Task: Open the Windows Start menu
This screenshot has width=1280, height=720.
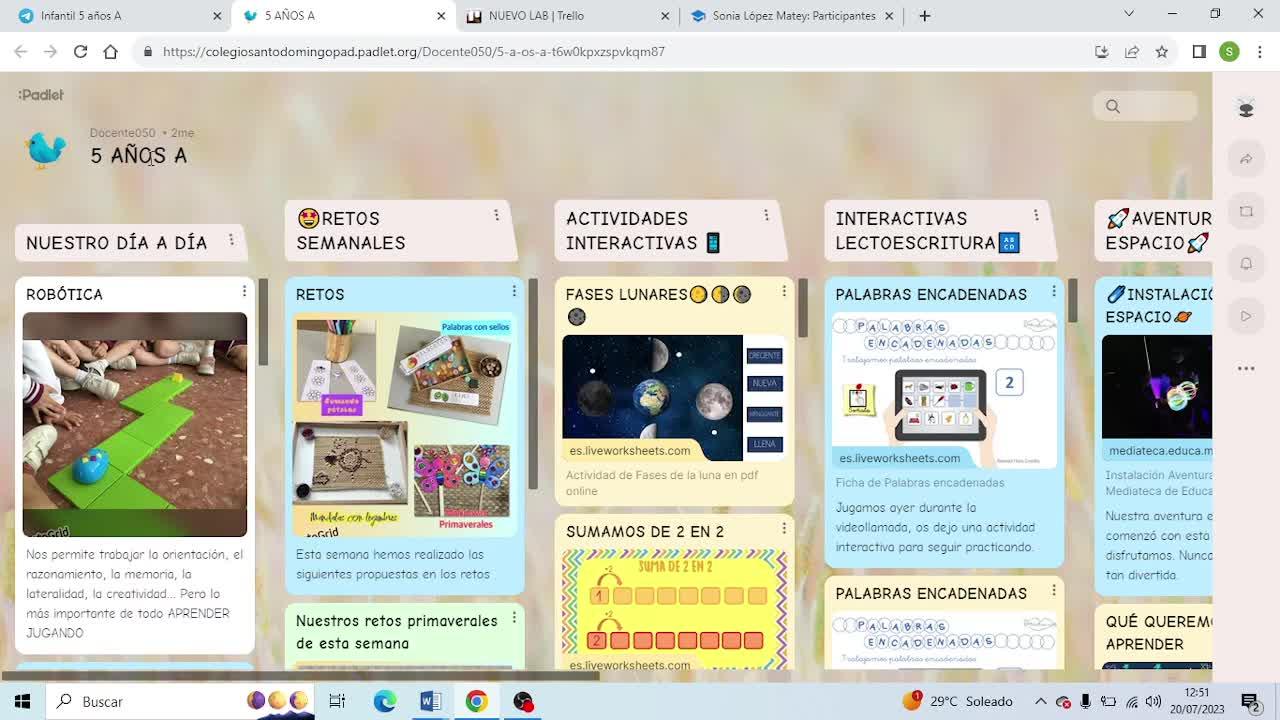Action: coord(22,702)
